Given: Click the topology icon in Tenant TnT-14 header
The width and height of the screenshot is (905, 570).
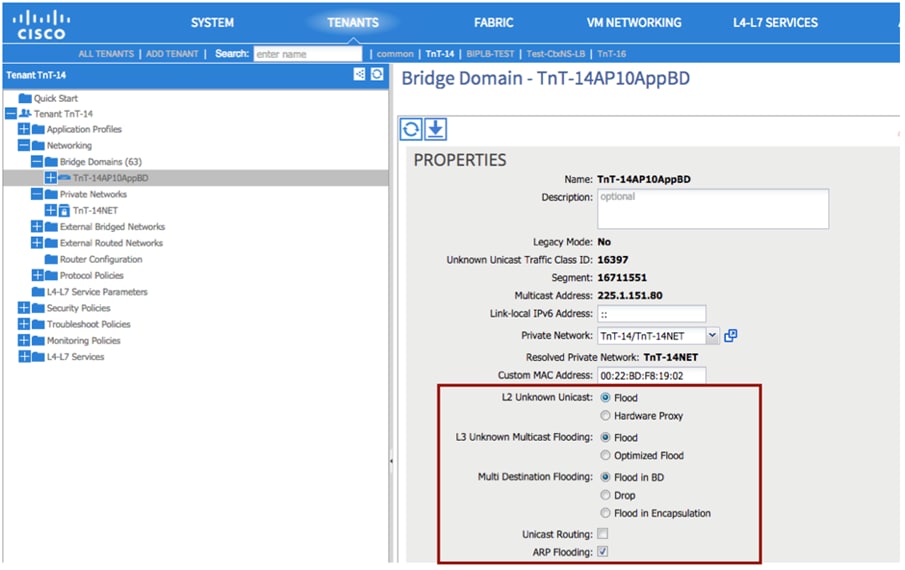Looking at the screenshot, I should pos(359,74).
